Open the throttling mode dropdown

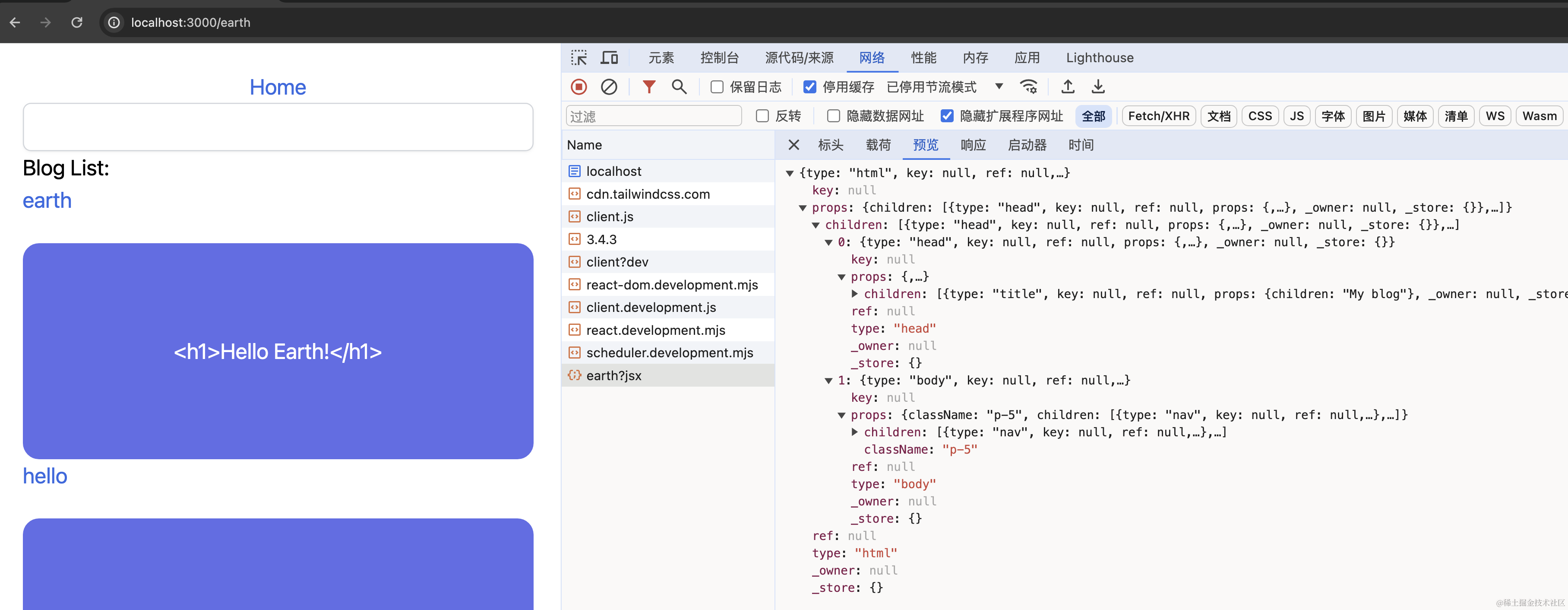click(999, 86)
